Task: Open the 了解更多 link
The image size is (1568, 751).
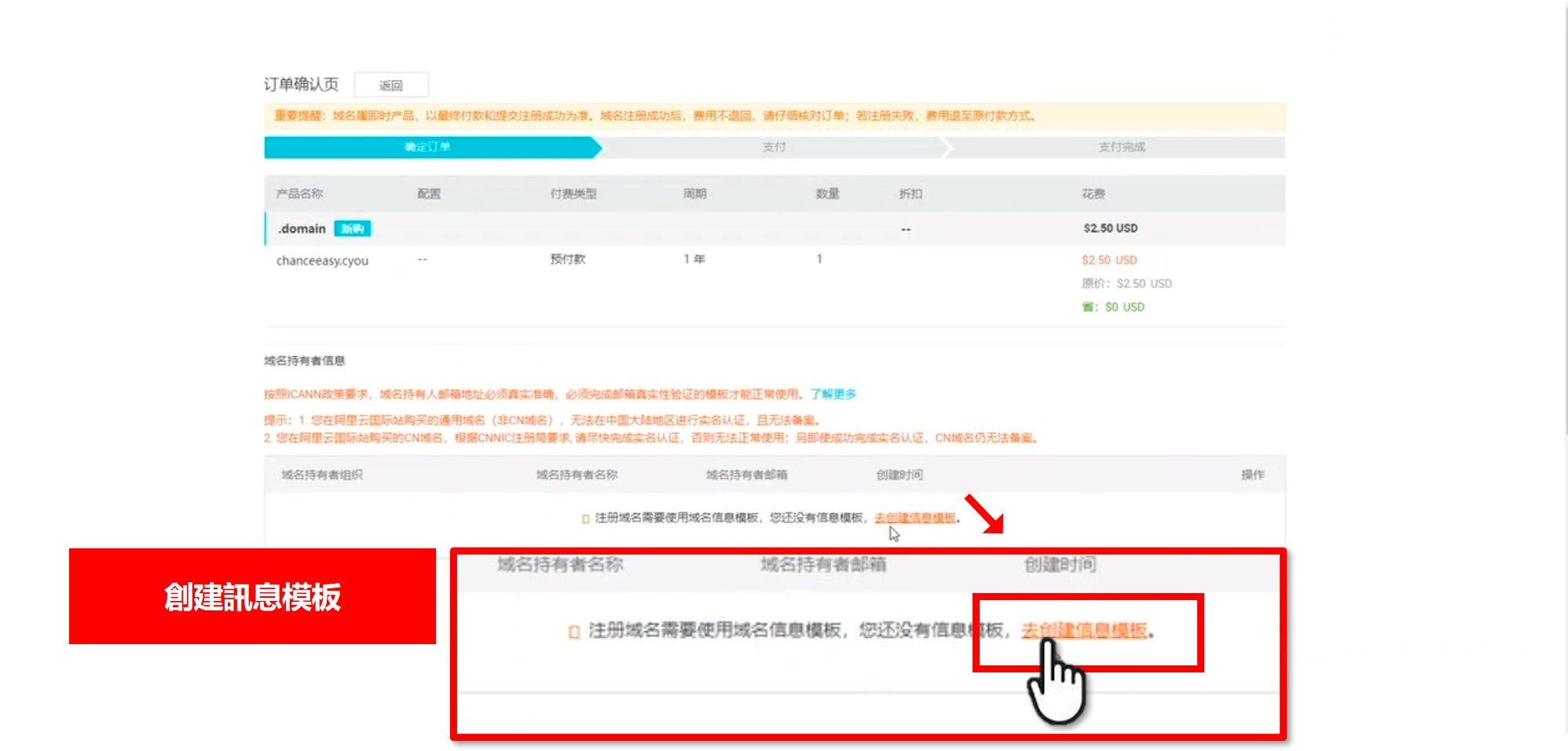Action: point(833,394)
